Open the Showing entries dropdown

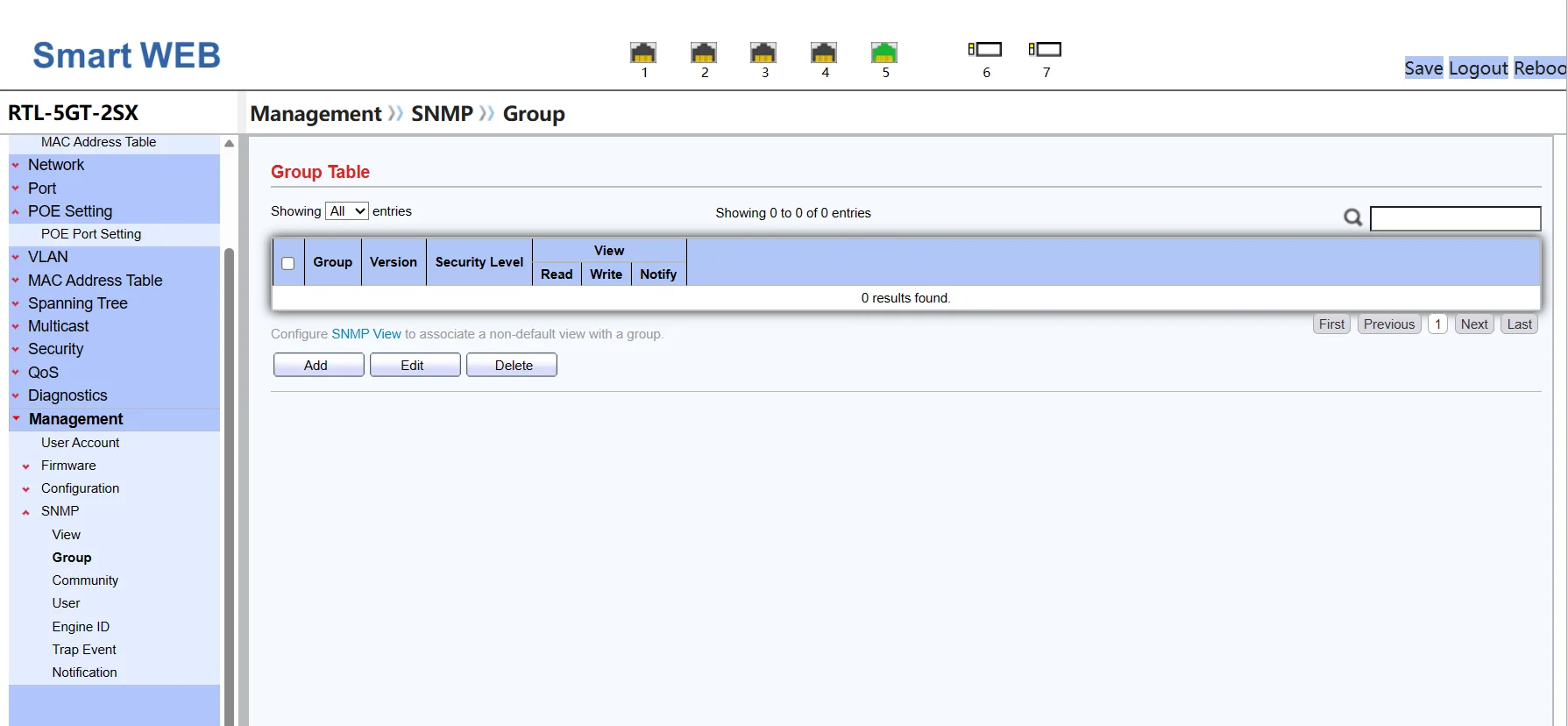[x=347, y=211]
